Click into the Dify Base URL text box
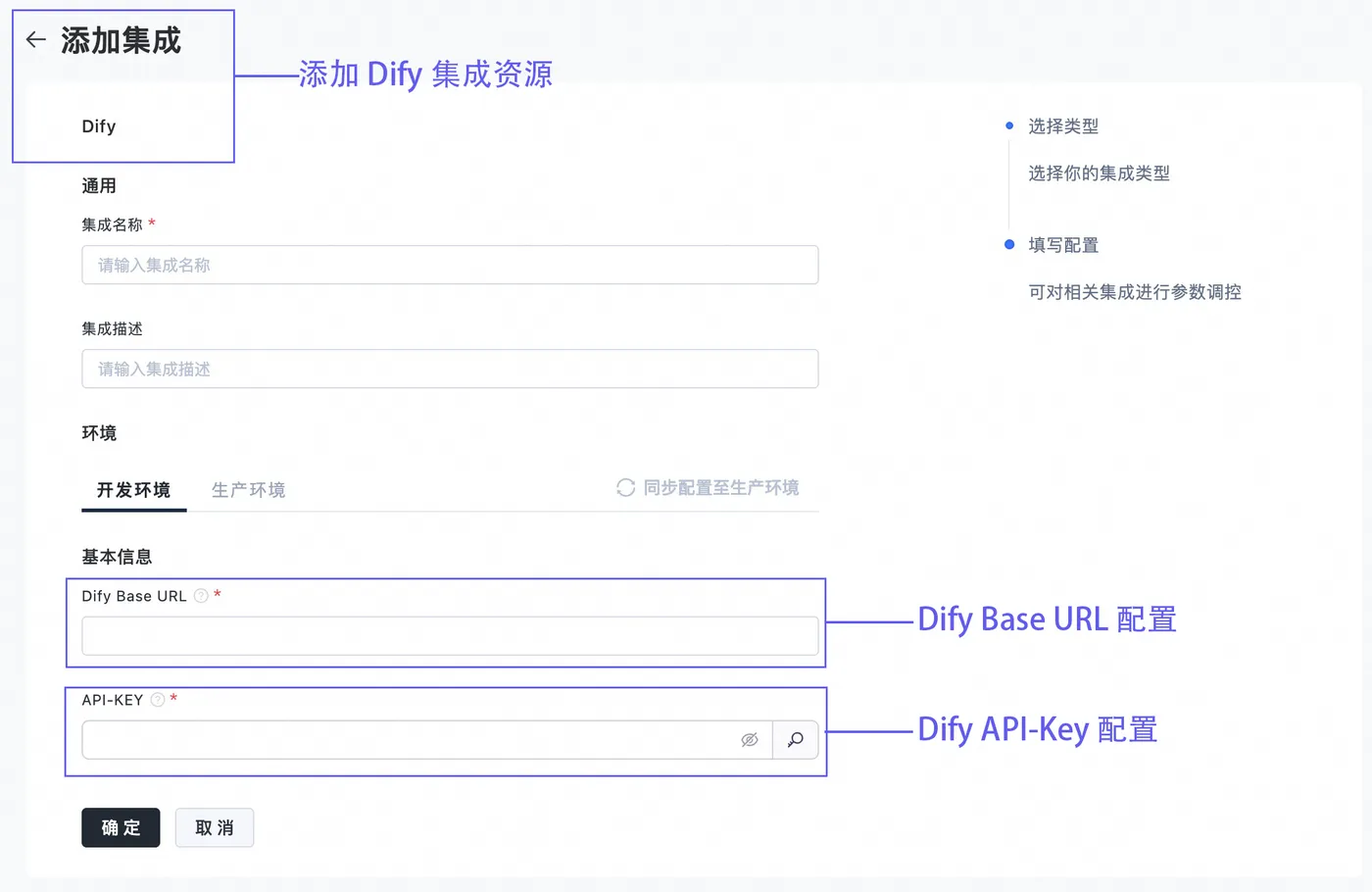The width and height of the screenshot is (1372, 892). [x=450, y=636]
